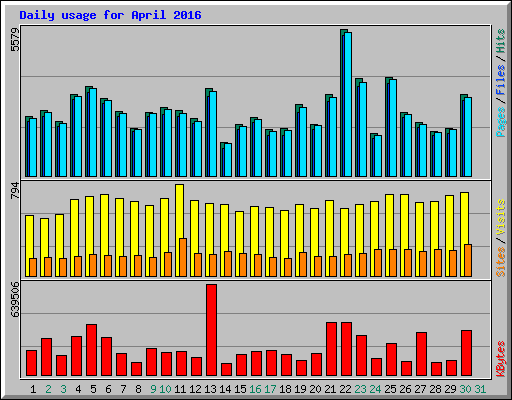
Task: Click day label 13 on the x-axis
Action: (x=210, y=389)
